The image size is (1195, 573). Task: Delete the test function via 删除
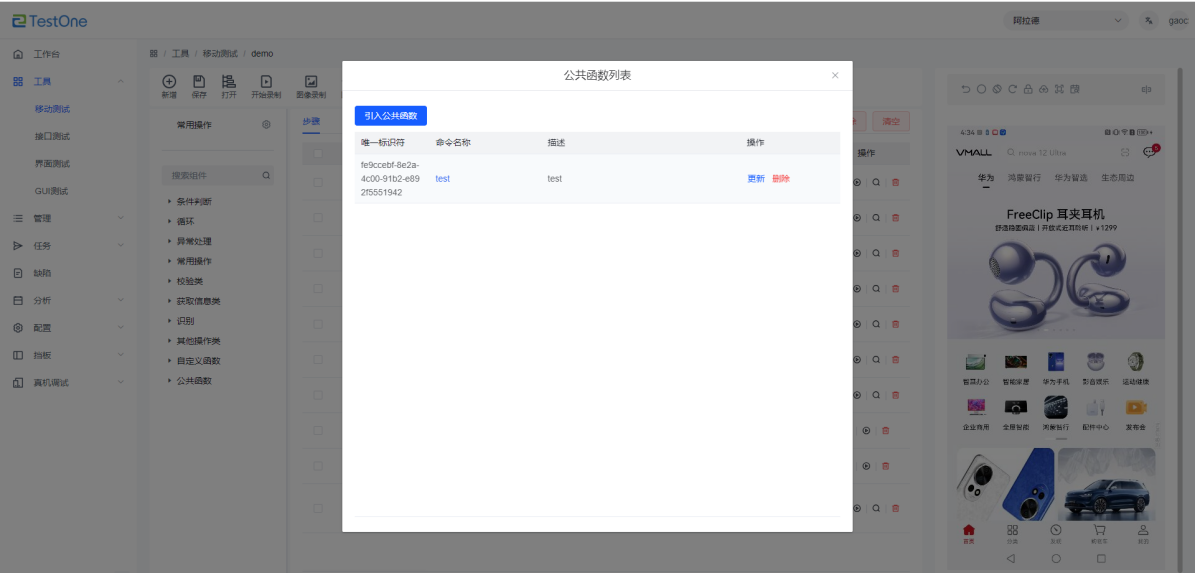(x=781, y=179)
